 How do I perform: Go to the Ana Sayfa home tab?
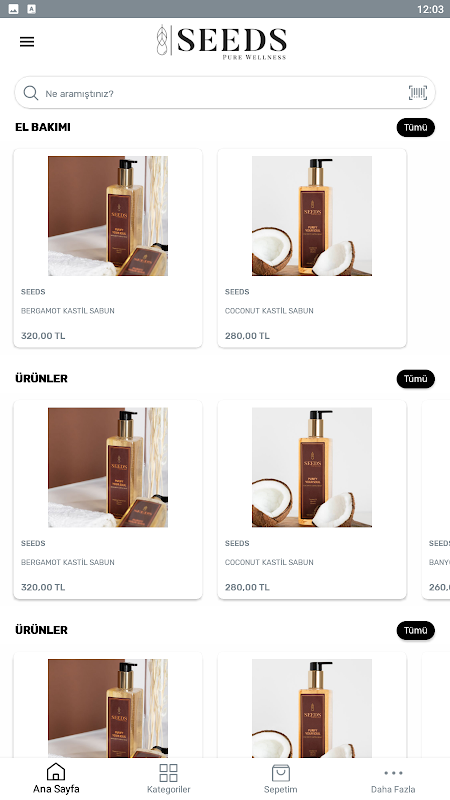click(56, 779)
